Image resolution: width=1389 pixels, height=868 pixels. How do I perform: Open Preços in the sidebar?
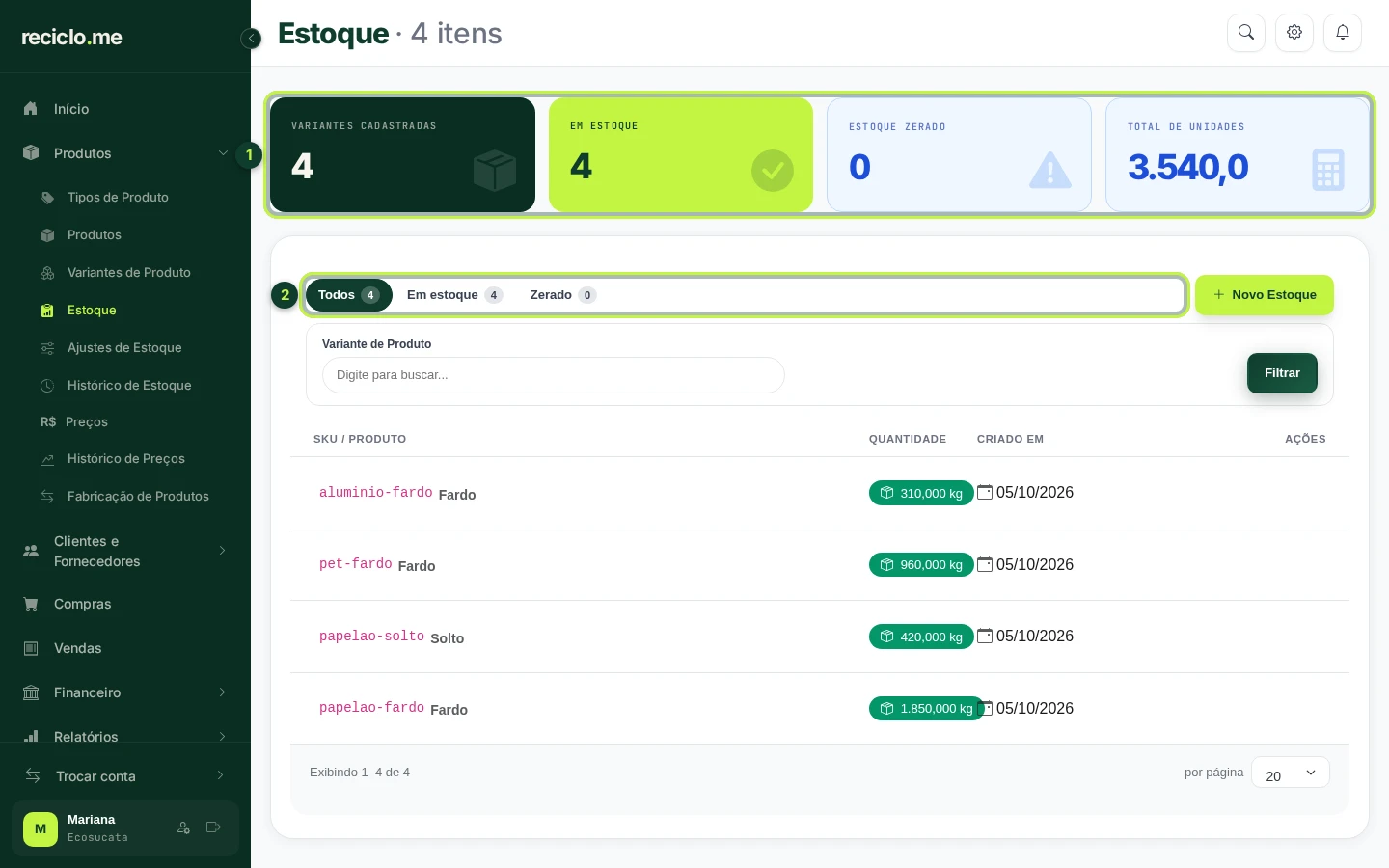(87, 422)
